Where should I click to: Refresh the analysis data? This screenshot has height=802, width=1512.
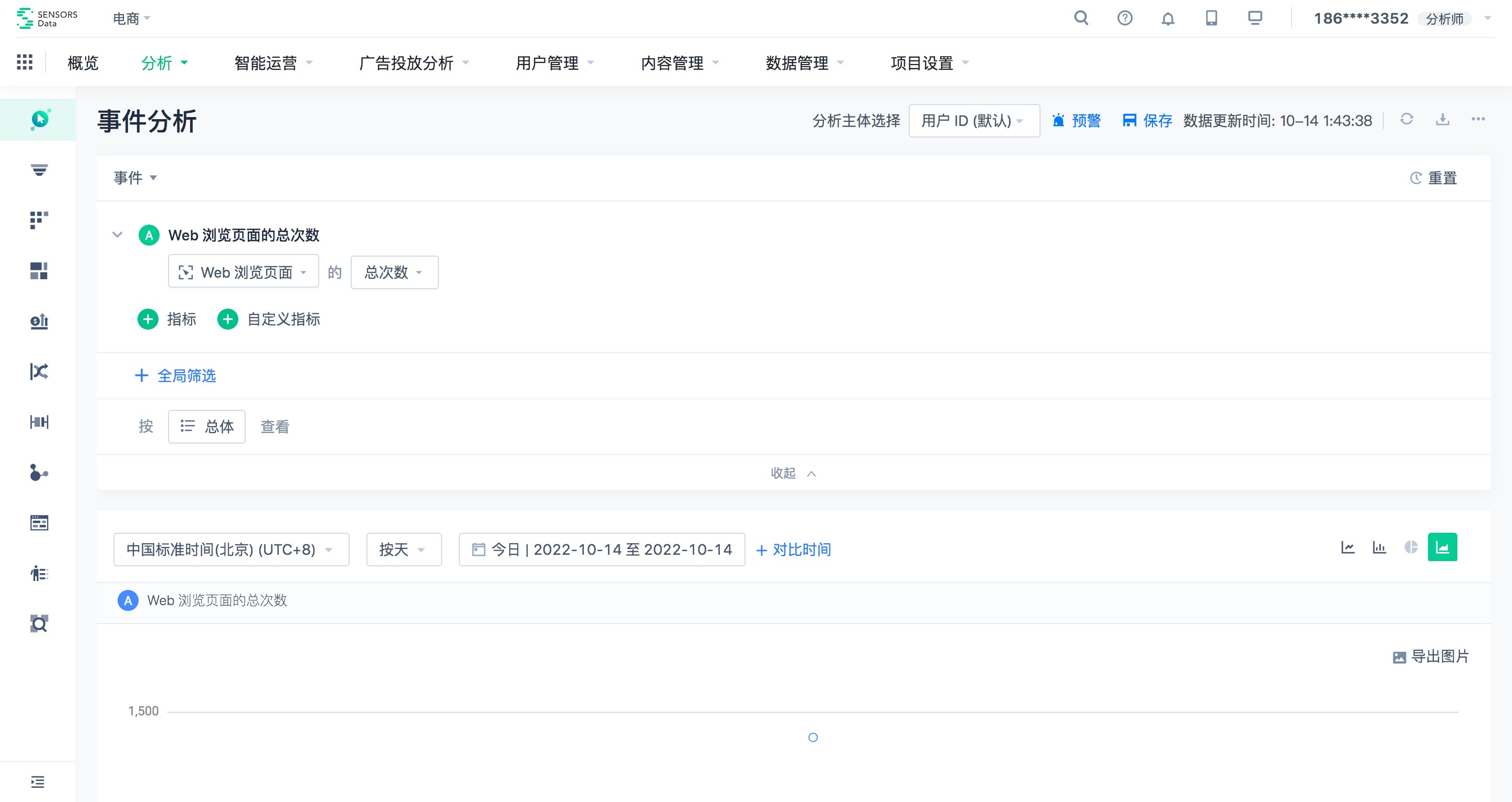coord(1407,119)
